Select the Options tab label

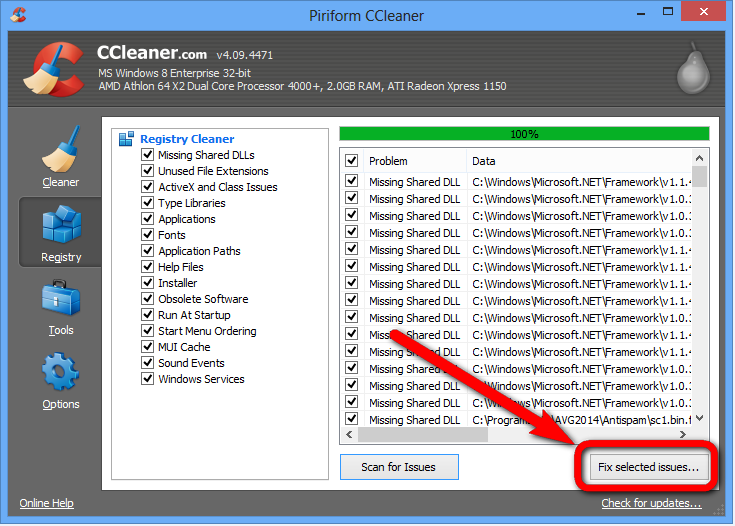(61, 404)
